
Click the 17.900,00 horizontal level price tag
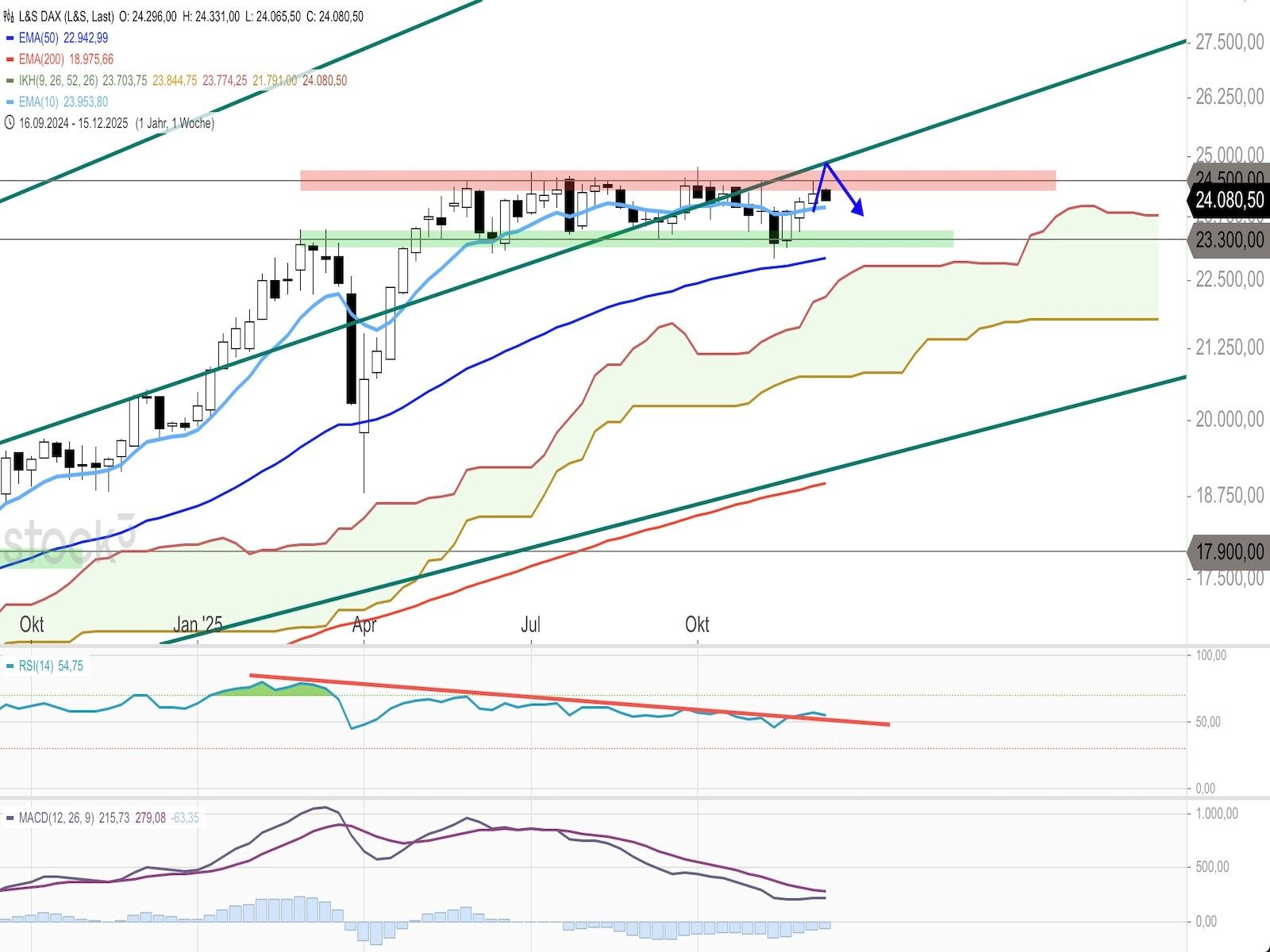coord(1229,551)
